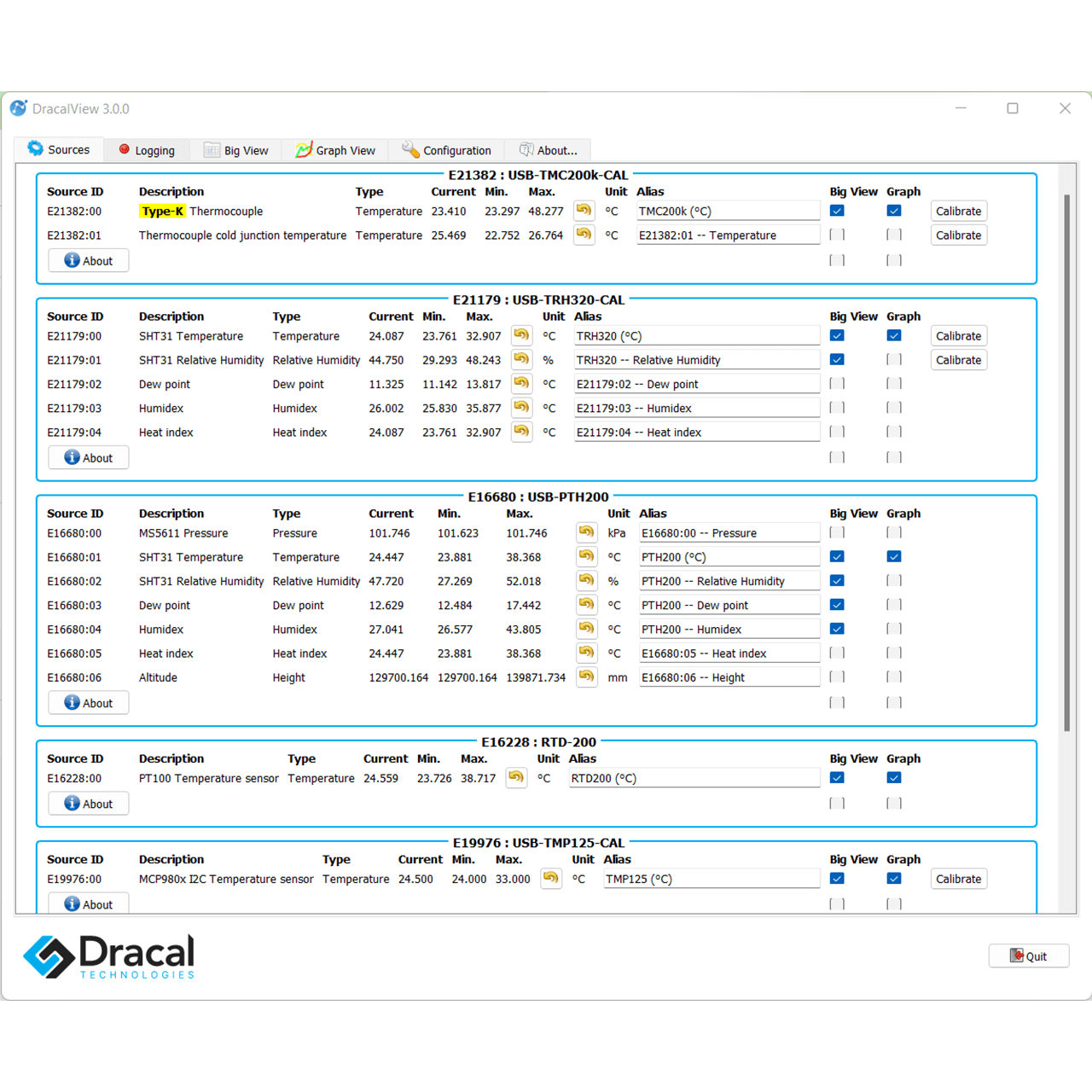Reset min/max for E16680:01 SHT31 Temperature

pyautogui.click(x=586, y=556)
